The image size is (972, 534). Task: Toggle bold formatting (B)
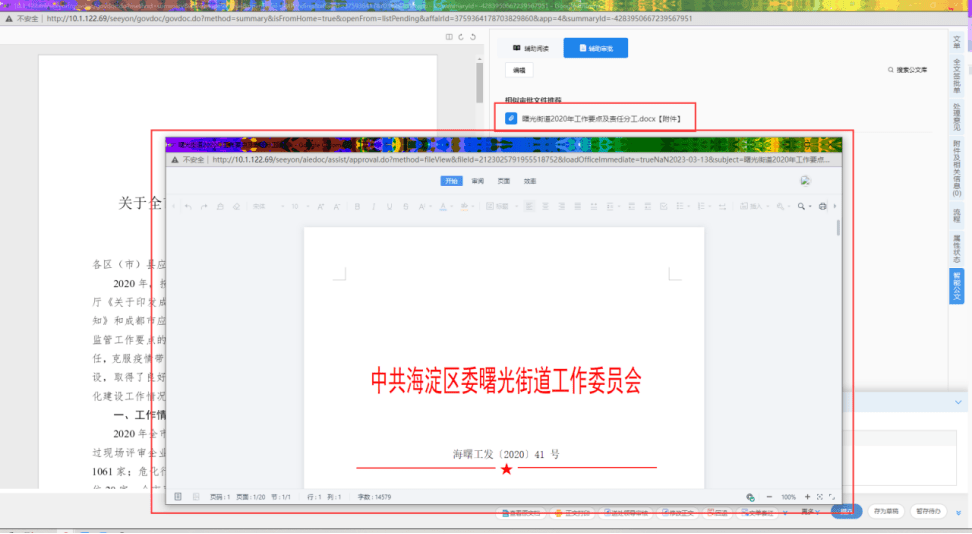click(357, 207)
